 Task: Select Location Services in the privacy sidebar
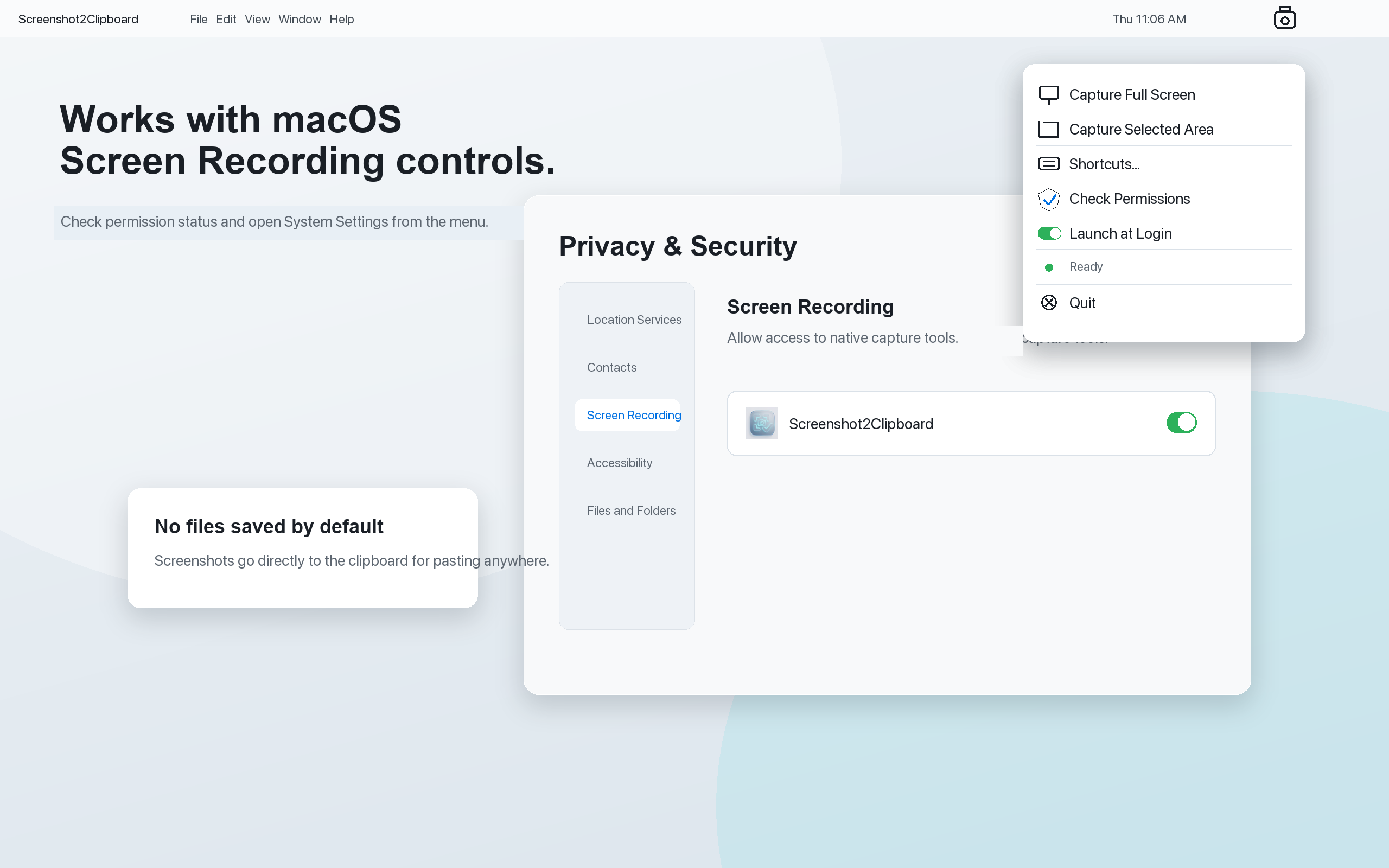click(634, 320)
